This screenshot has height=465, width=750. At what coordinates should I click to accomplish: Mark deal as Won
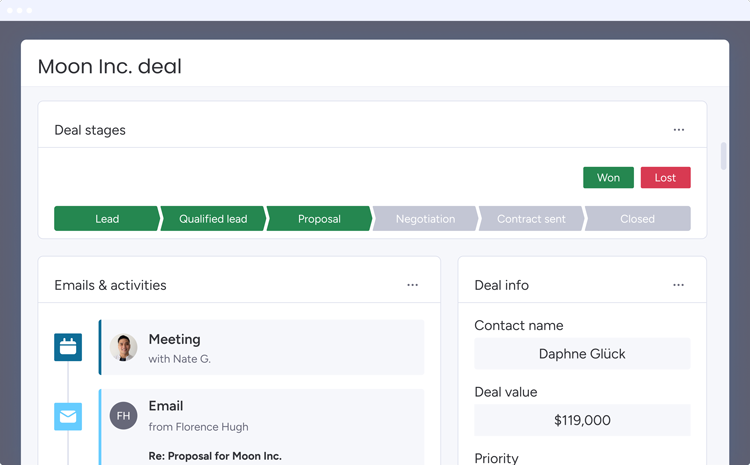[x=608, y=177]
